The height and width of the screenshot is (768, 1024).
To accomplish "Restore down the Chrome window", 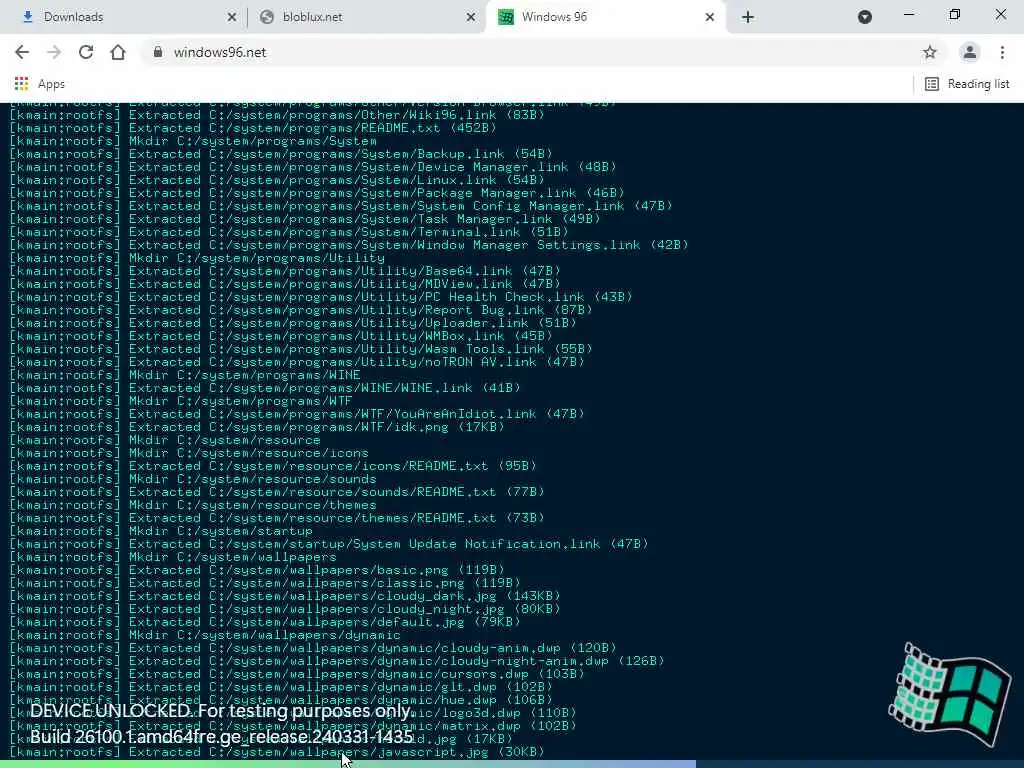I will click(955, 14).
